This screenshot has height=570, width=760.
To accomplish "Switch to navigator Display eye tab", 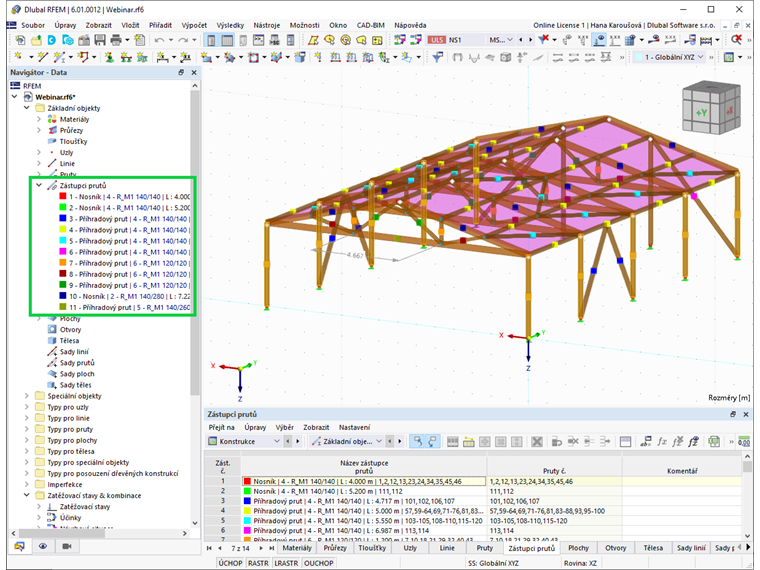I will click(43, 546).
